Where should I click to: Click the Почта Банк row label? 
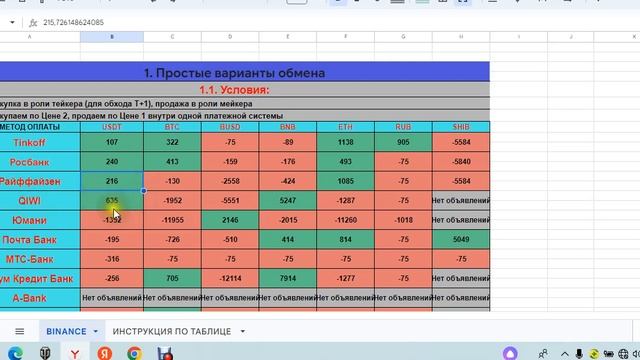(x=29, y=240)
